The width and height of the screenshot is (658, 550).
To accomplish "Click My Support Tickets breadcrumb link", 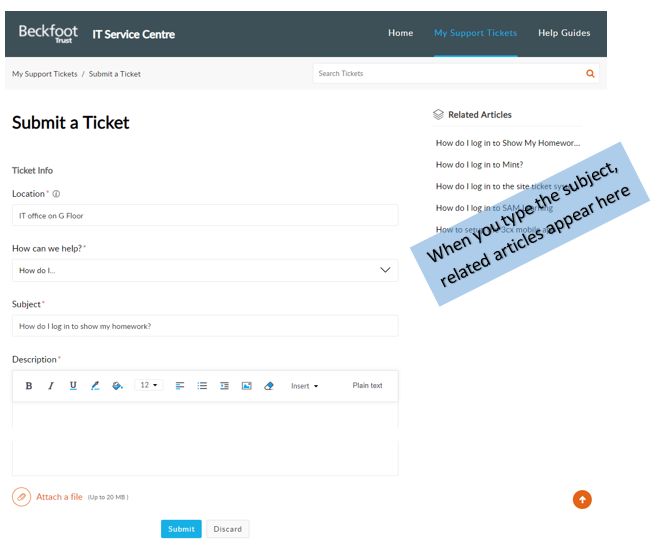I will coord(44,74).
